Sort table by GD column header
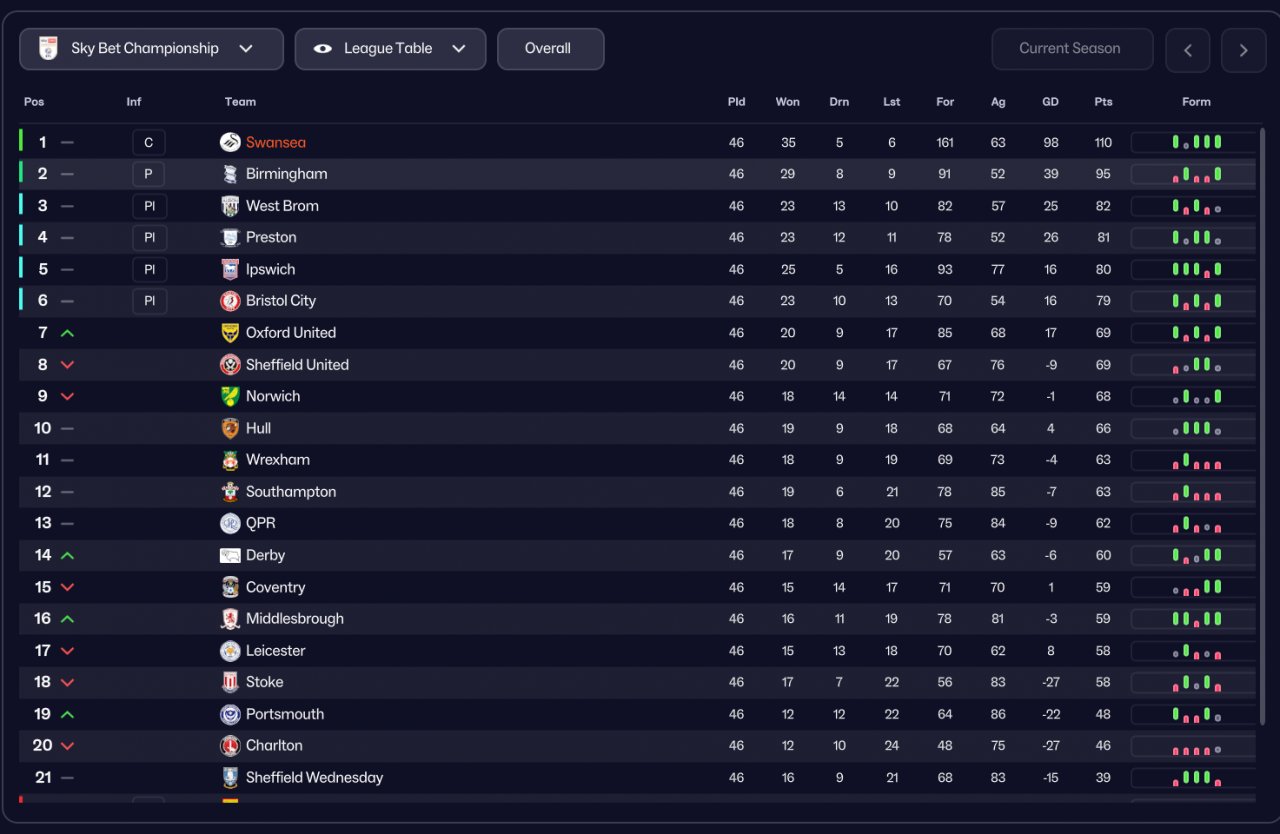 point(1050,102)
